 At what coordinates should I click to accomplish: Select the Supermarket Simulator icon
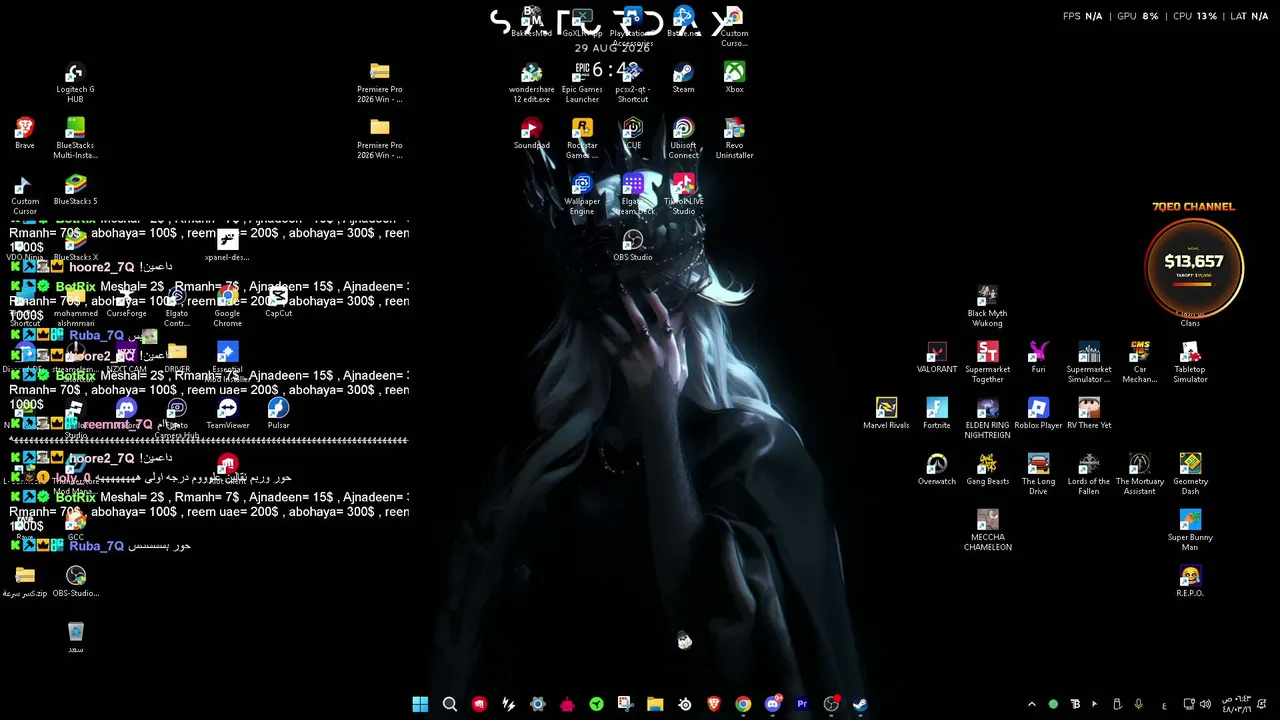(x=1089, y=363)
